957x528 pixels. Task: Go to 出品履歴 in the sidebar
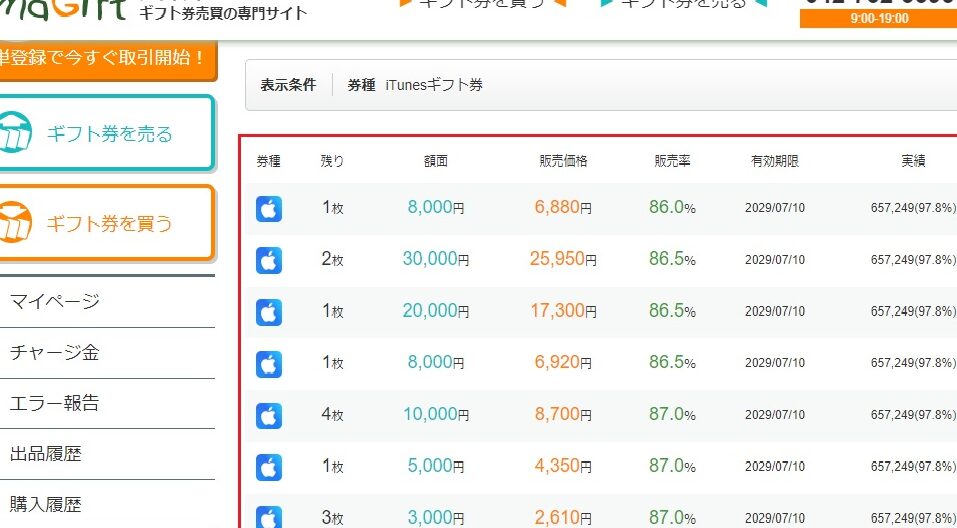coord(46,454)
